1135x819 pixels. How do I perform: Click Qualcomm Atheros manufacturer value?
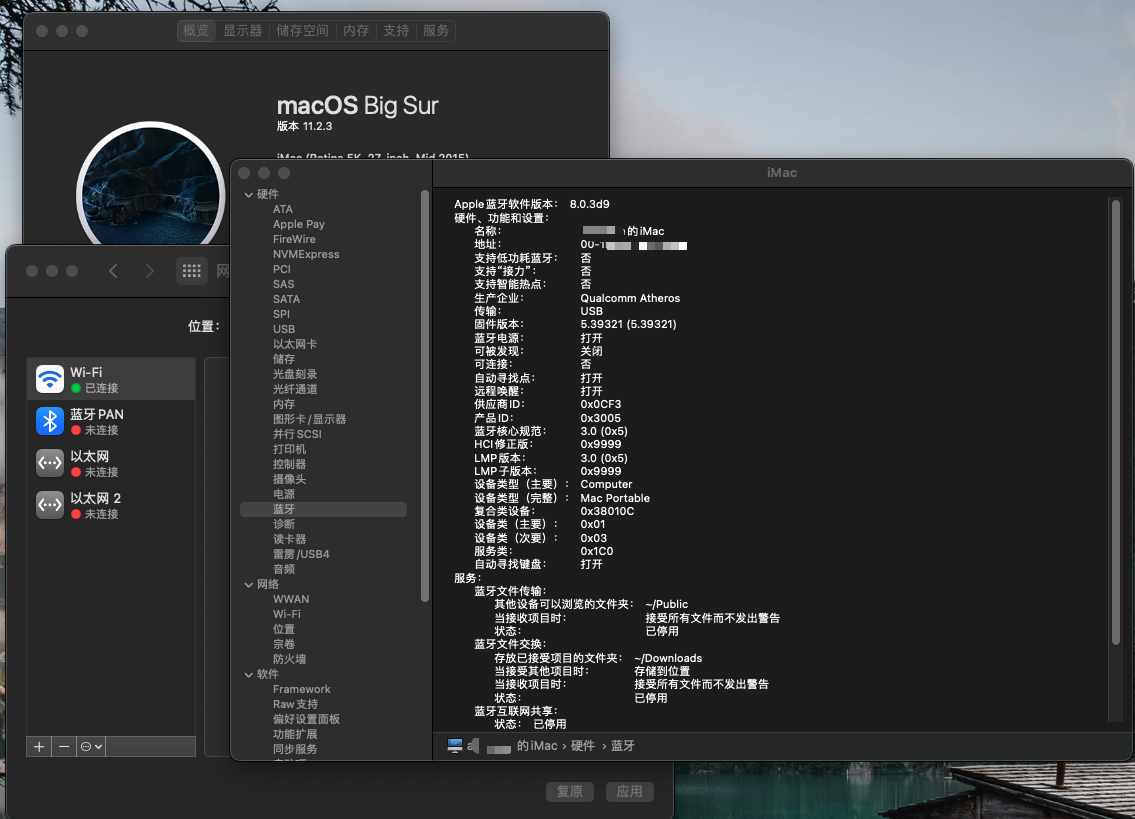630,298
